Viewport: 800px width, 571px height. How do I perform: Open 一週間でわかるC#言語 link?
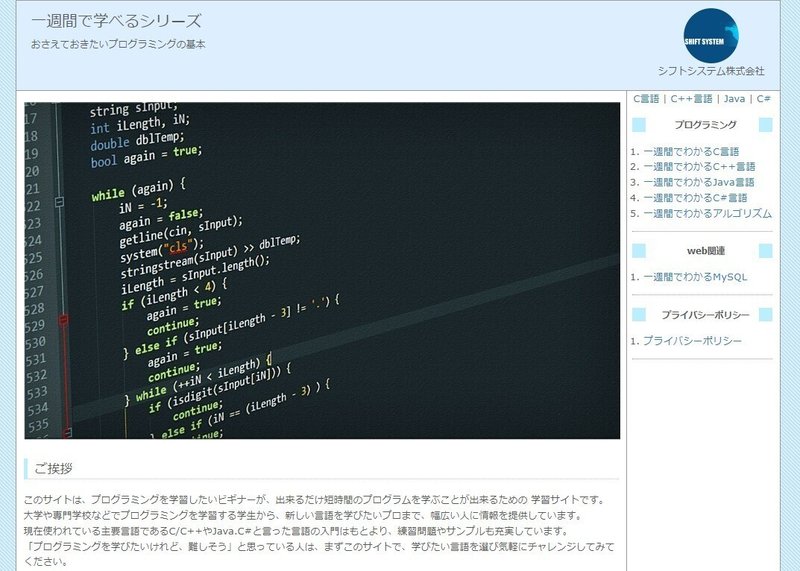click(695, 198)
